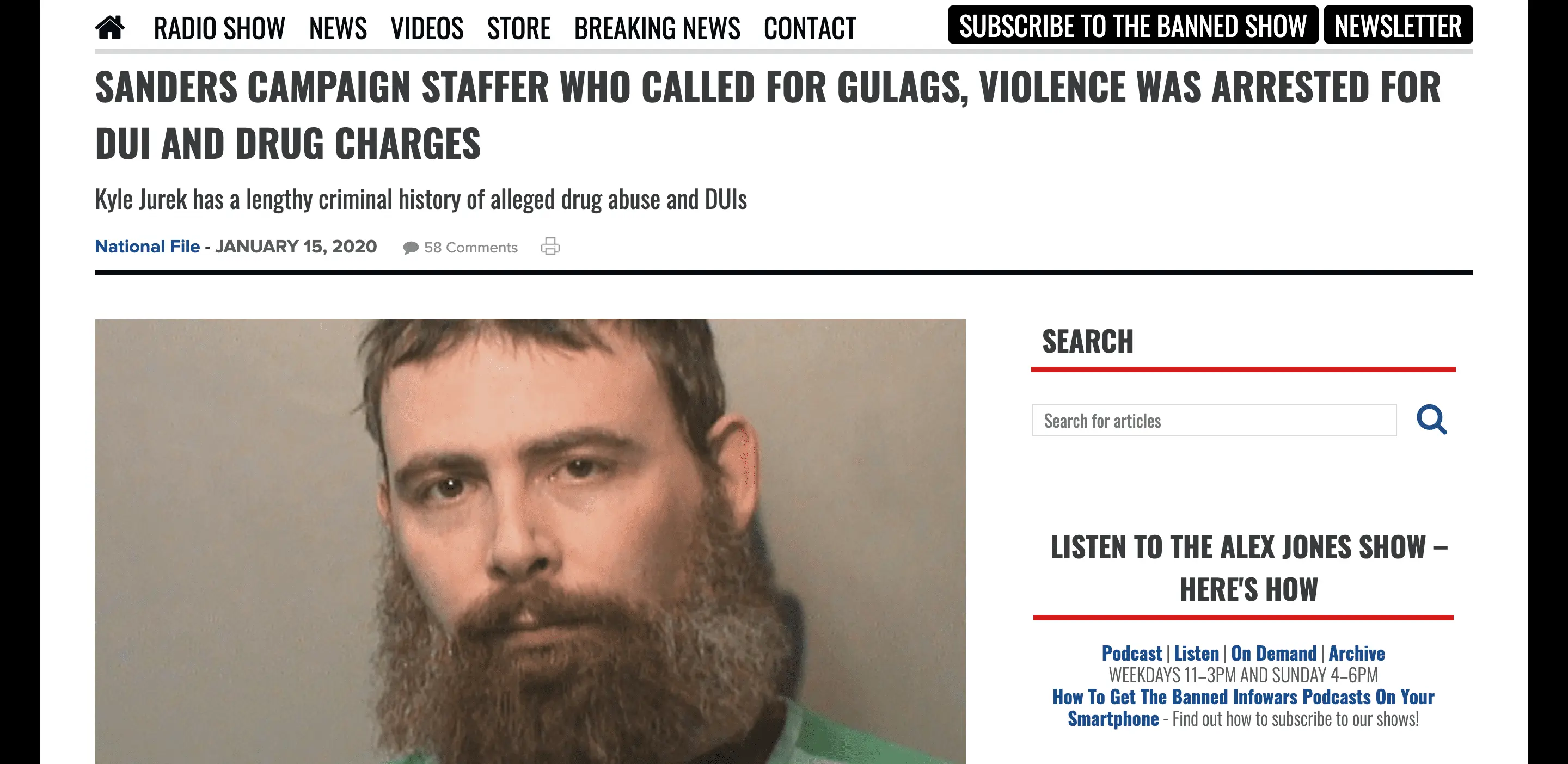Screen dimensions: 1568x764
Task: Focus the Search for articles field
Action: coord(1214,420)
